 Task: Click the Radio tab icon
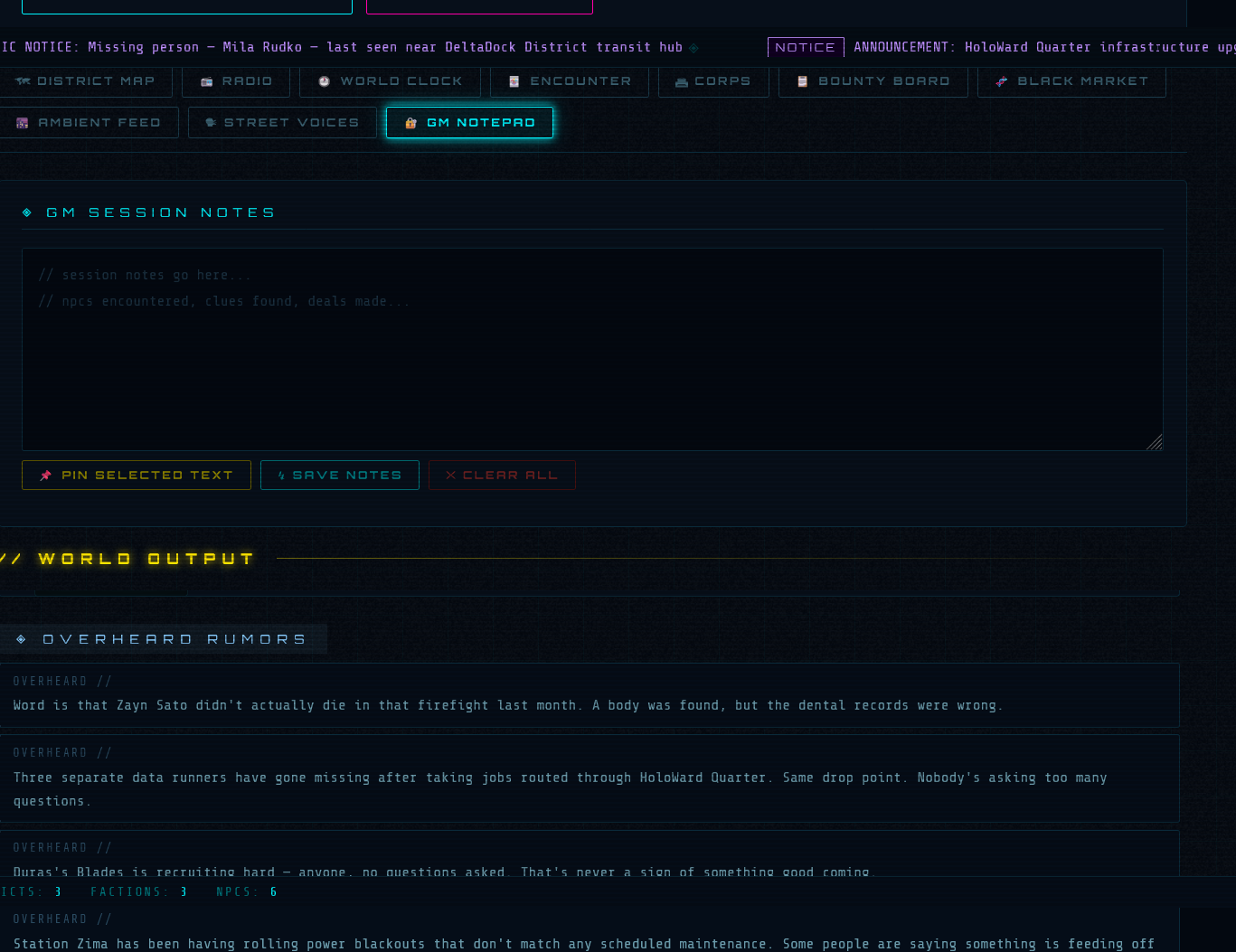(207, 81)
